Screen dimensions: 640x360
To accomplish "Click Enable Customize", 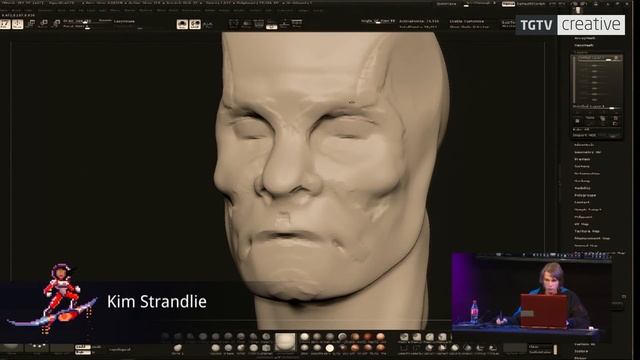I will [x=467, y=21].
